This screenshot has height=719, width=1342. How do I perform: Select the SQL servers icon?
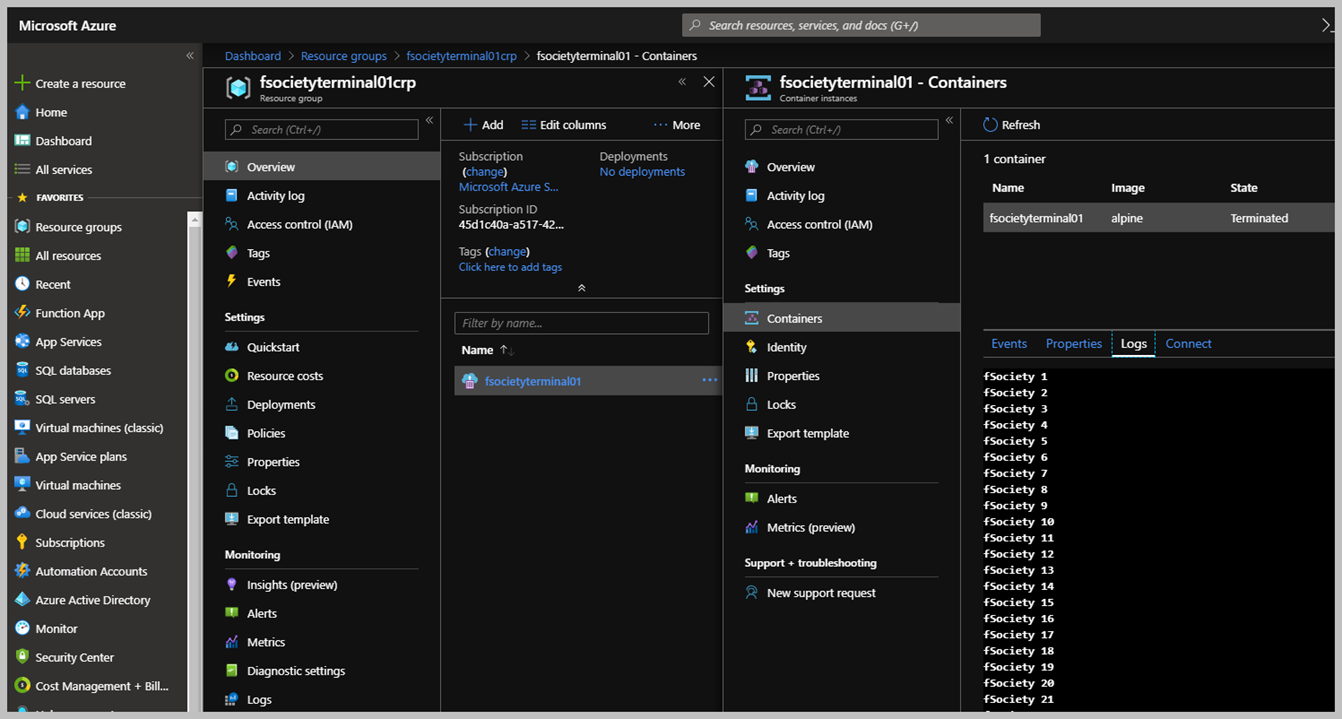click(x=22, y=399)
